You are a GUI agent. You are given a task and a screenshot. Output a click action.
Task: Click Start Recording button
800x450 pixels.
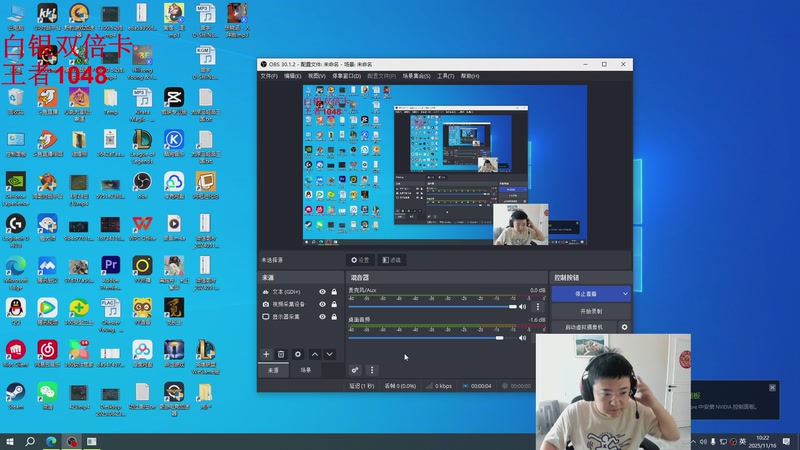pyautogui.click(x=591, y=311)
